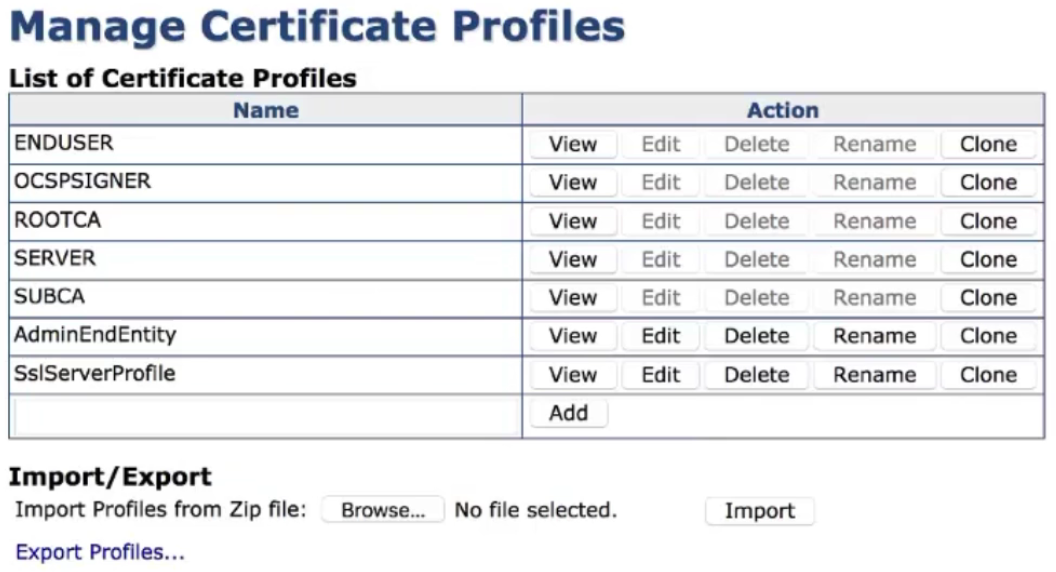Screen dimensions: 1056x572
Task: Clone the SUBCA profile
Action: pos(988,297)
